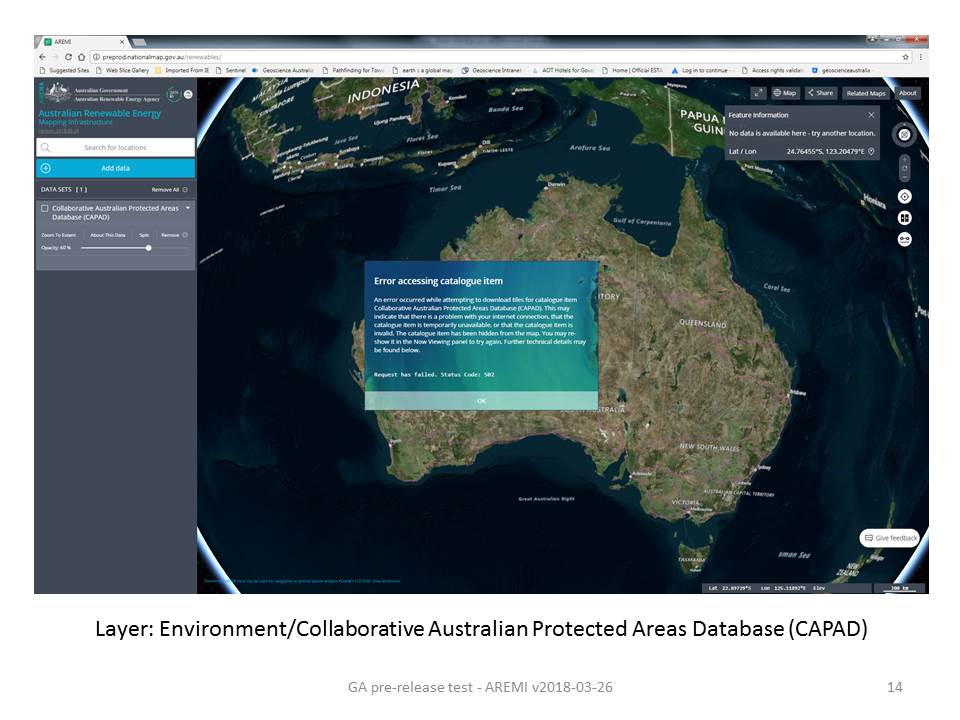The height and width of the screenshot is (720, 960).
Task: Center map on my location icon
Action: point(904,197)
